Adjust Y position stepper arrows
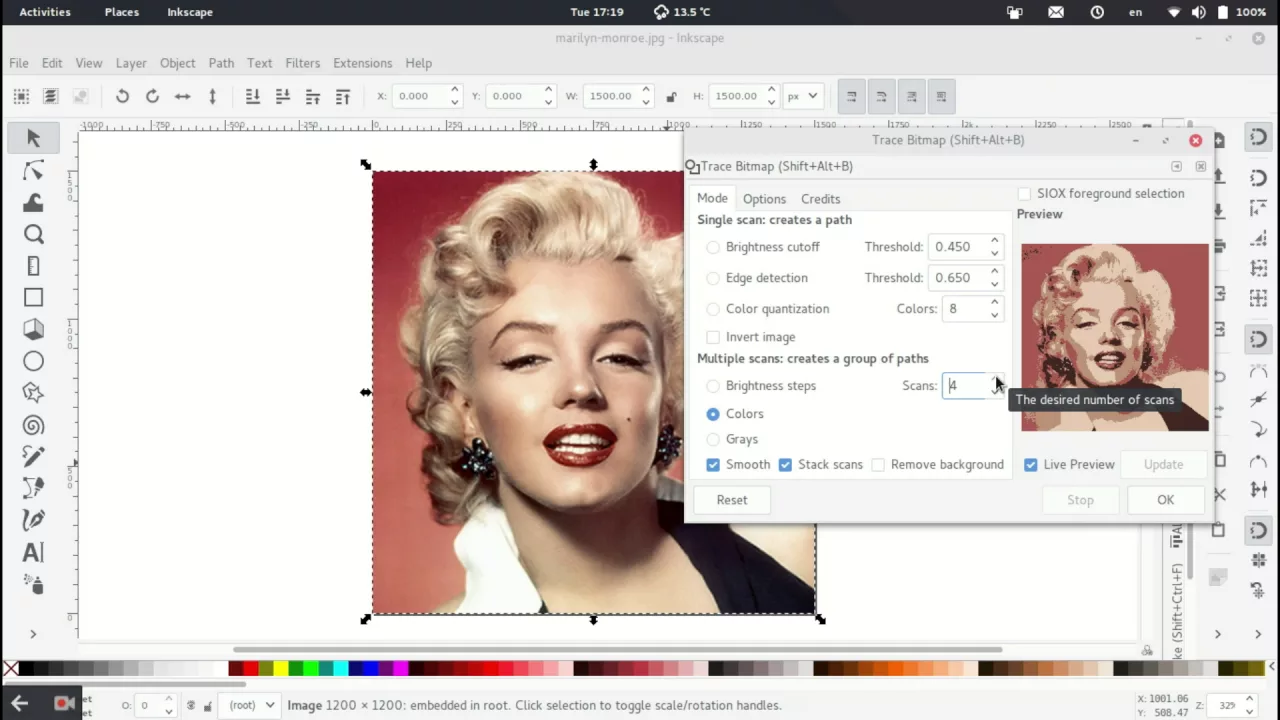 point(548,96)
